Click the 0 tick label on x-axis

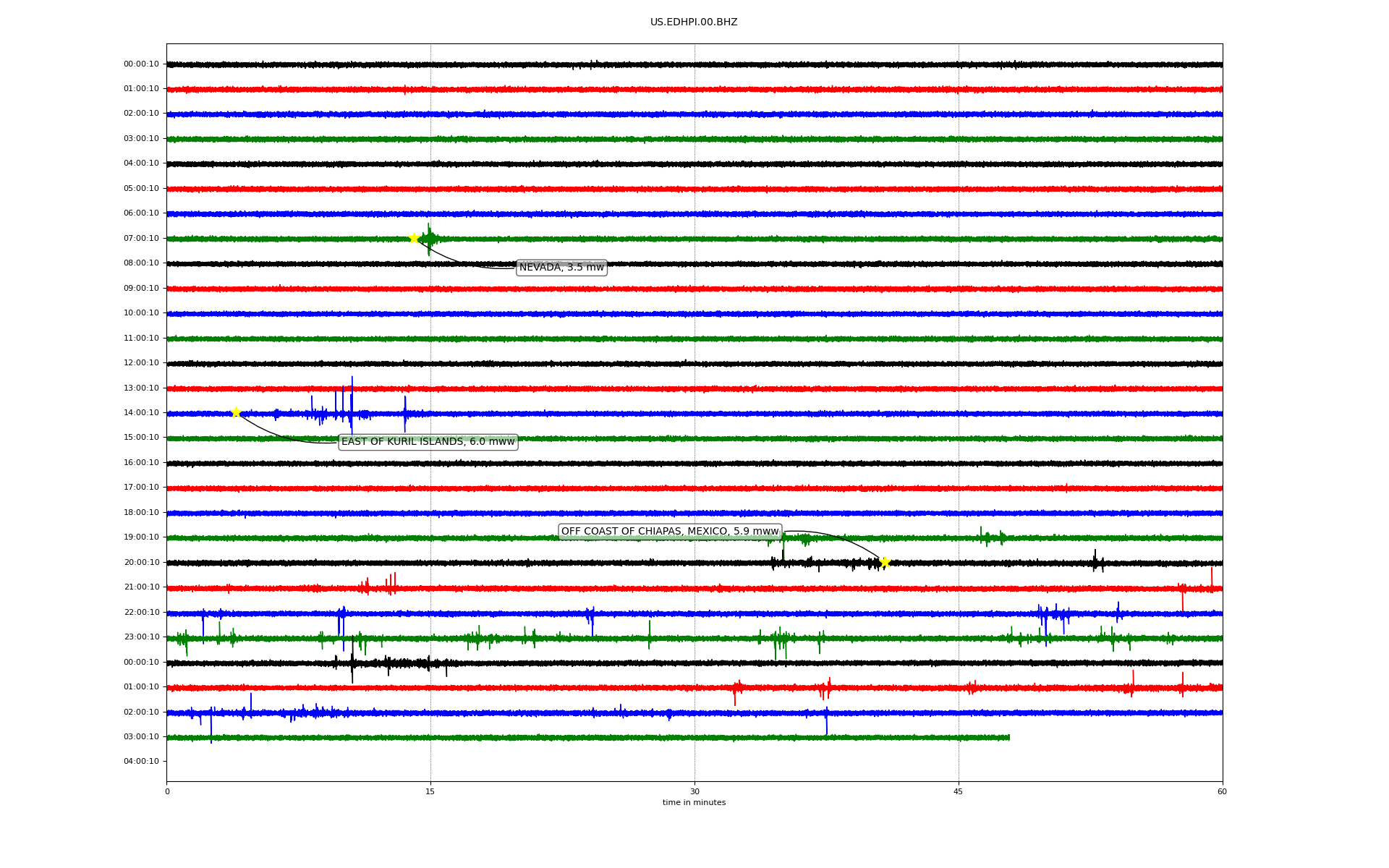pyautogui.click(x=167, y=791)
